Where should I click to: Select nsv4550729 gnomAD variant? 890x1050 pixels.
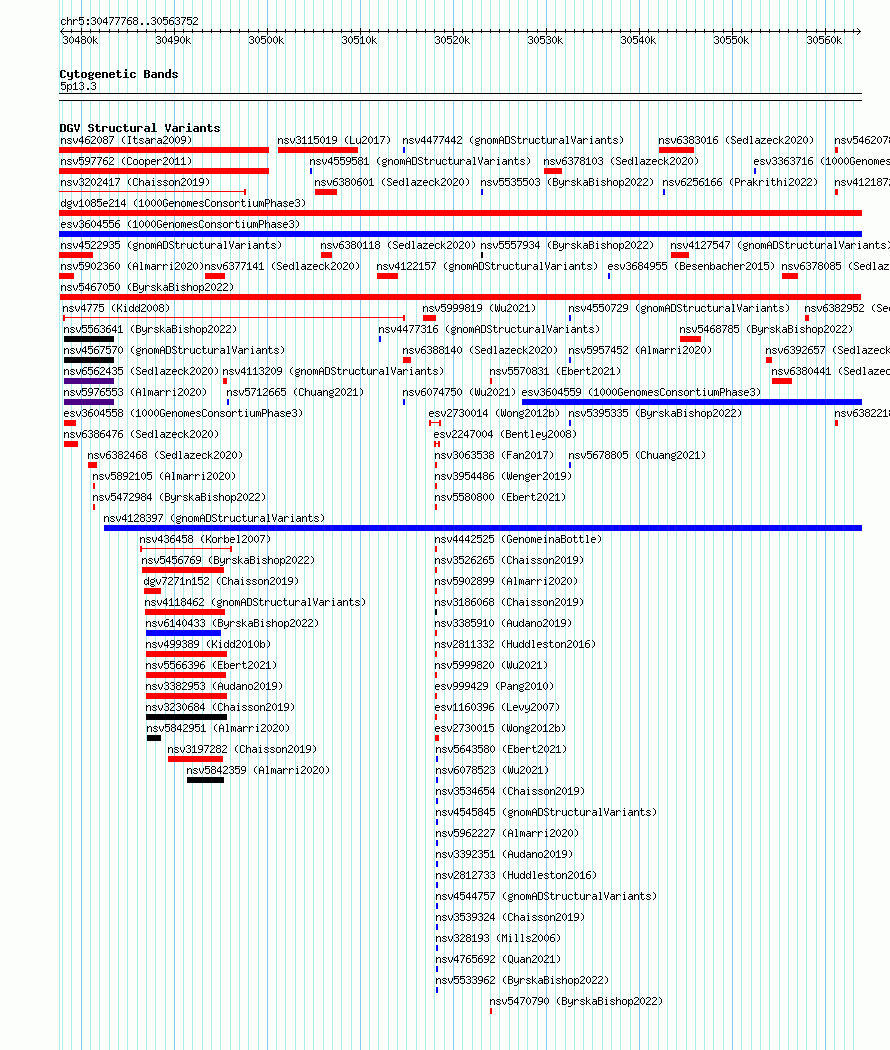pyautogui.click(x=679, y=308)
